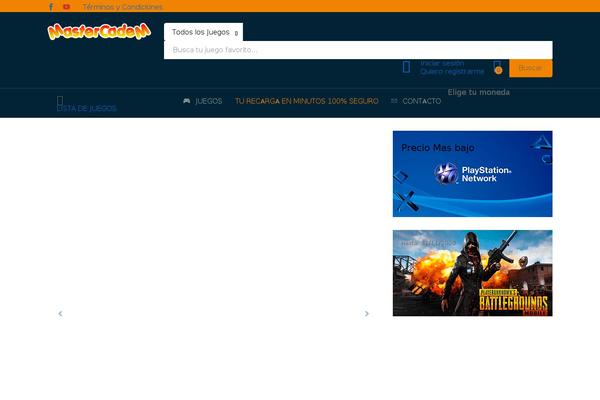The image size is (600, 400).
Task: Open the CONTACTO menu item
Action: [x=422, y=101]
